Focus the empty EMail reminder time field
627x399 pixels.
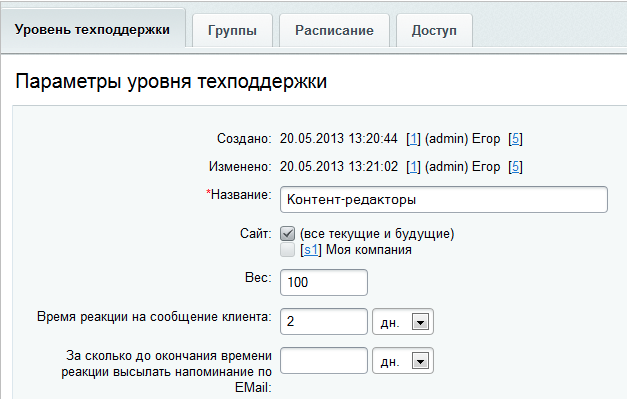pyautogui.click(x=324, y=361)
